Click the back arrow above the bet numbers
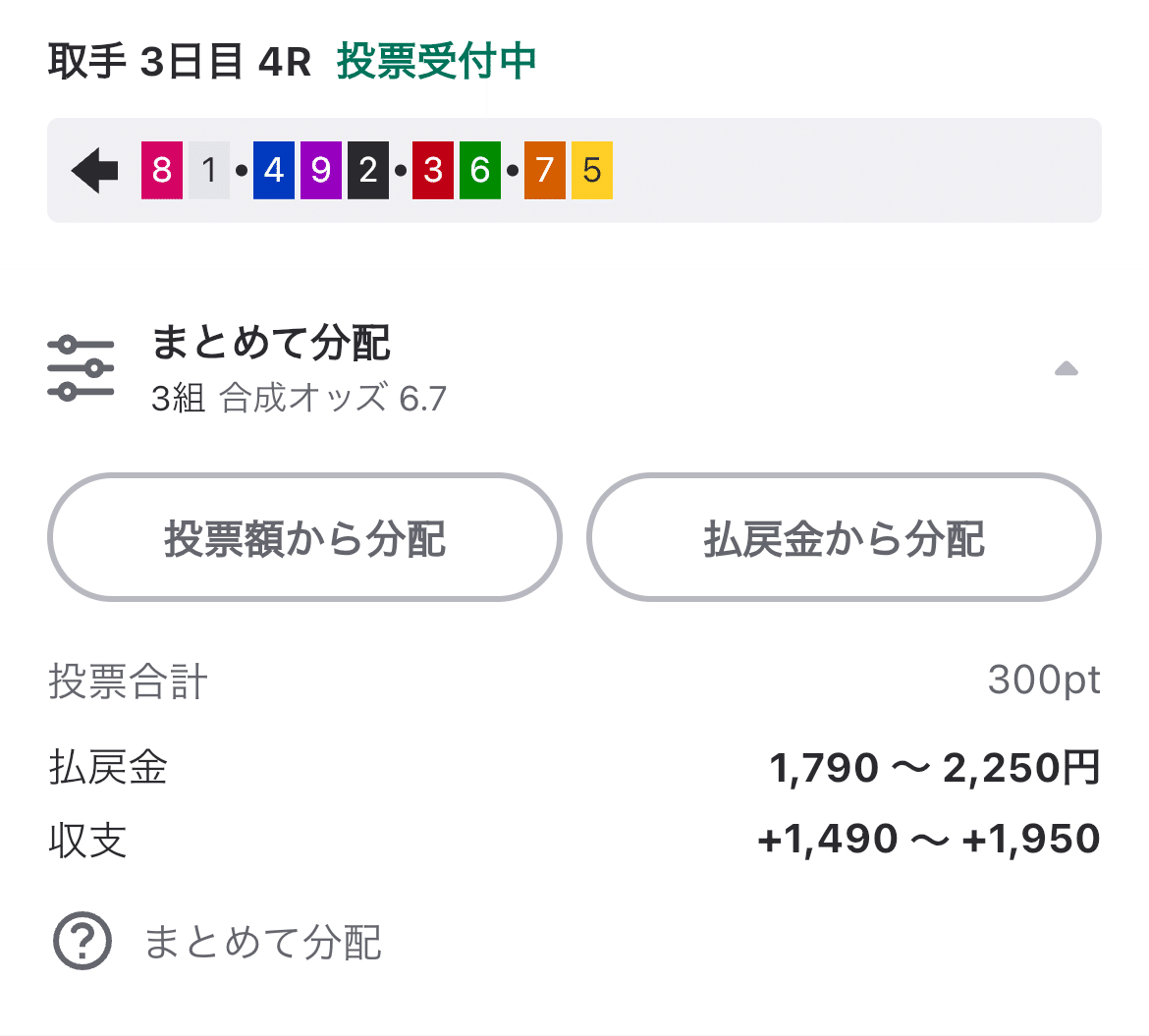The height and width of the screenshot is (1036, 1149). pyautogui.click(x=92, y=170)
